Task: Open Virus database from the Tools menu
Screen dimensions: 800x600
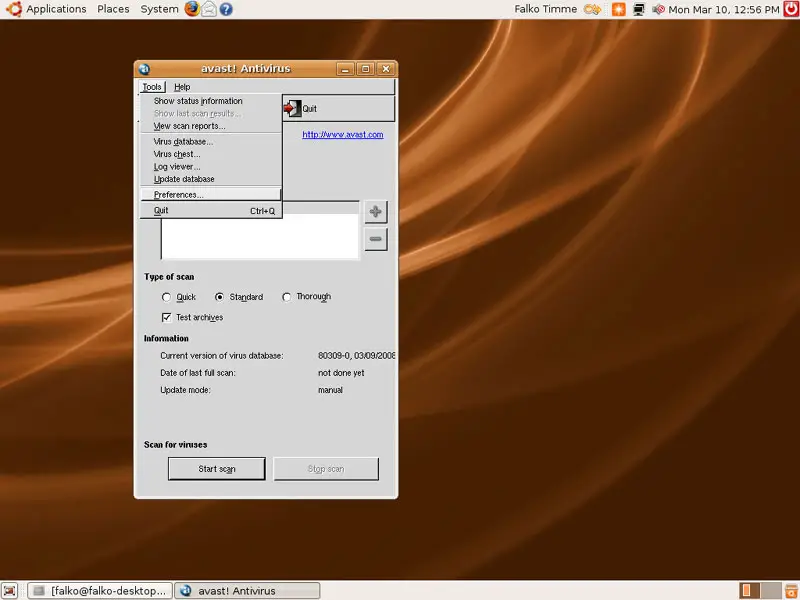Action: click(211, 141)
